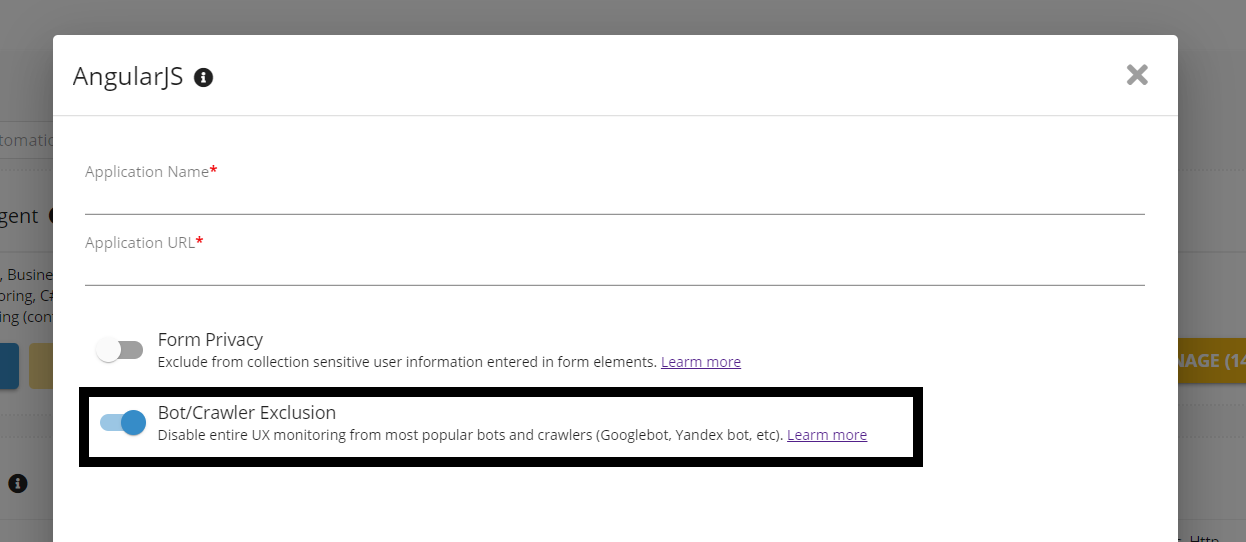Click the info icon behind the dialog at bottom left
This screenshot has width=1246, height=542.
click(x=17, y=484)
